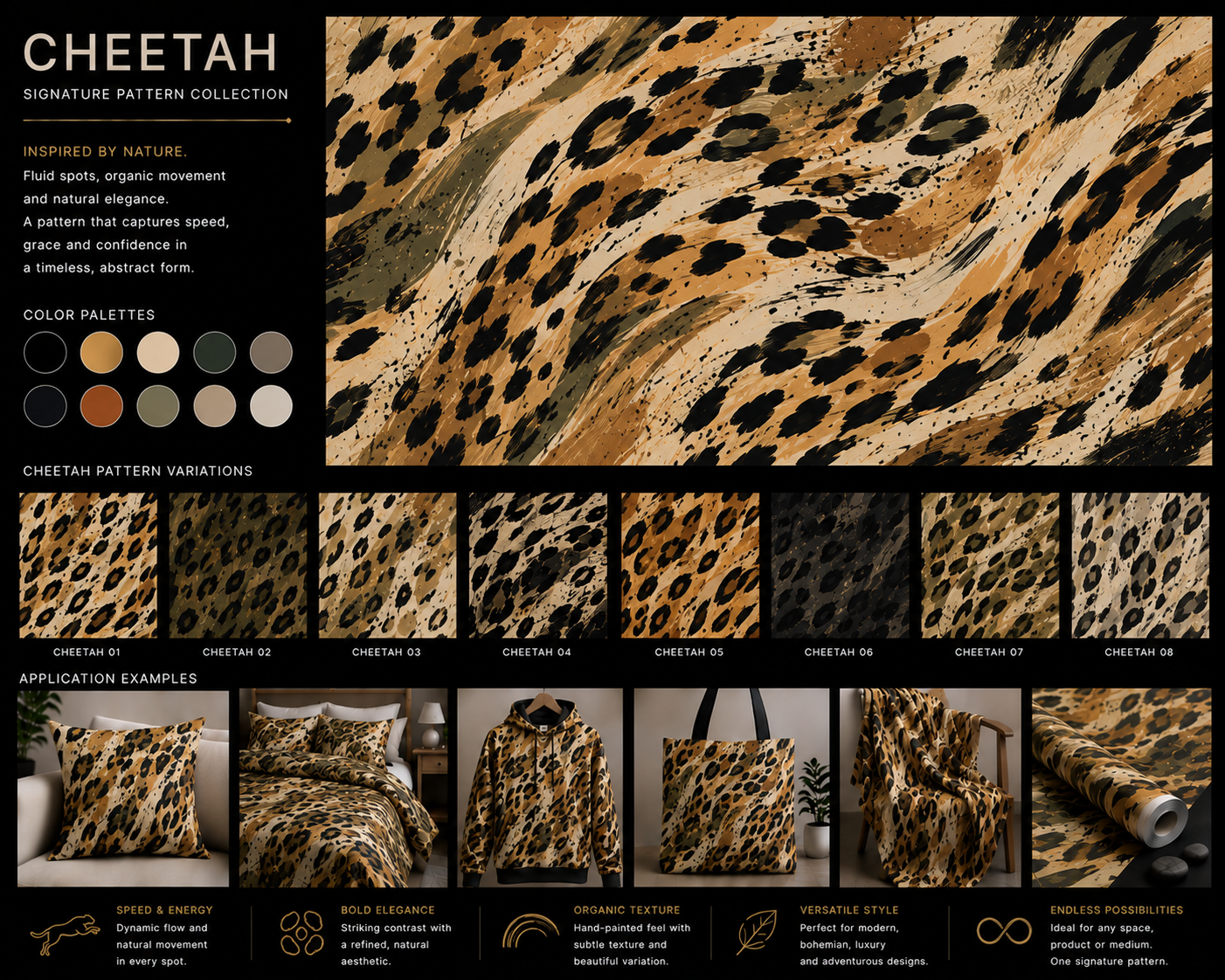1225x980 pixels.
Task: Click the CHEETAH 06 label
Action: [x=839, y=652]
